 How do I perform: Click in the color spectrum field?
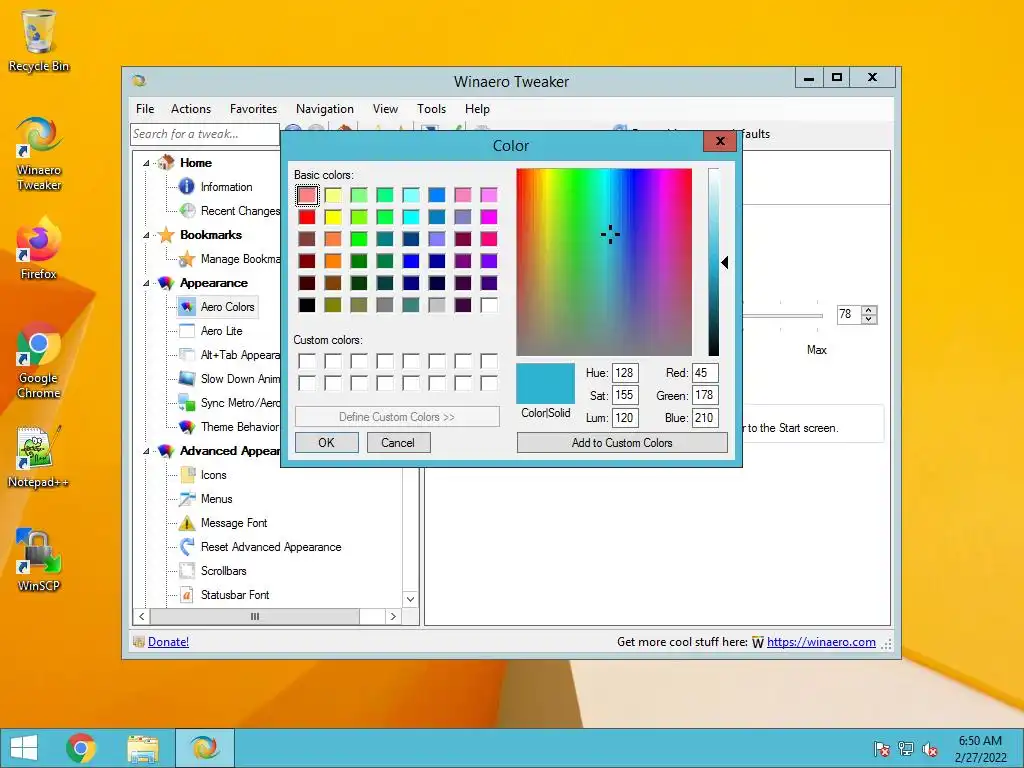click(604, 262)
